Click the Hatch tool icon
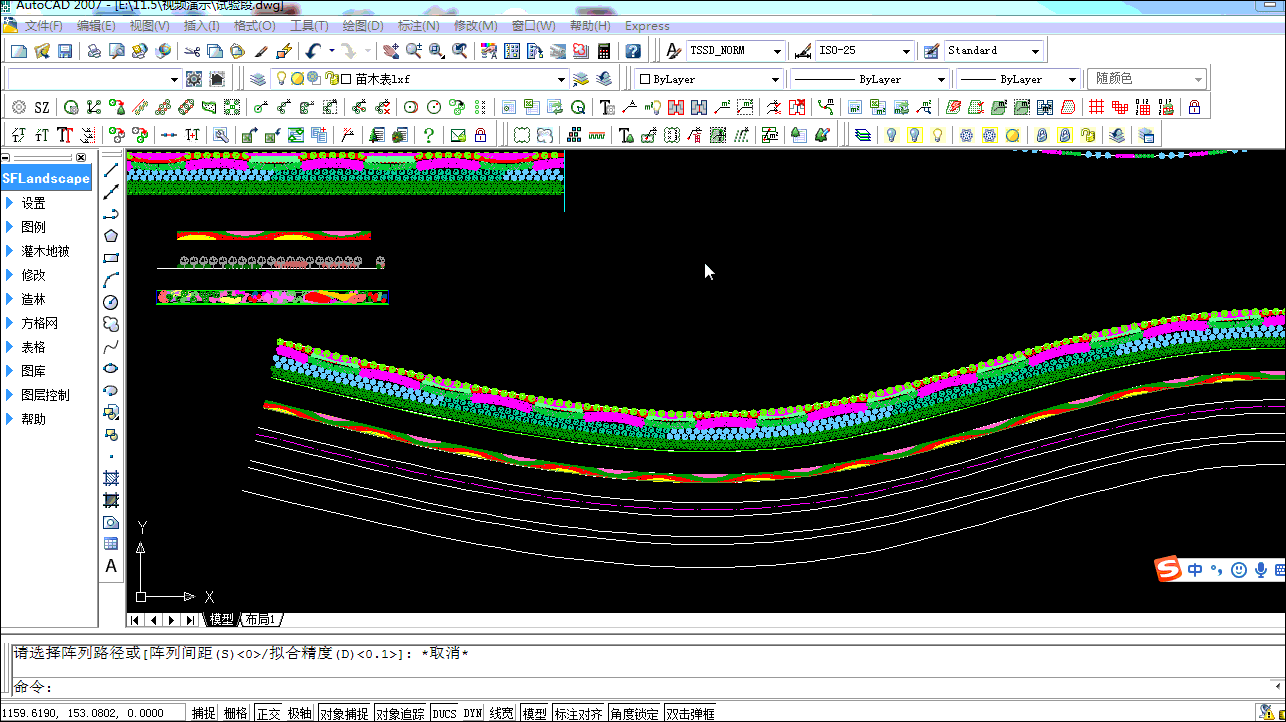 click(111, 478)
